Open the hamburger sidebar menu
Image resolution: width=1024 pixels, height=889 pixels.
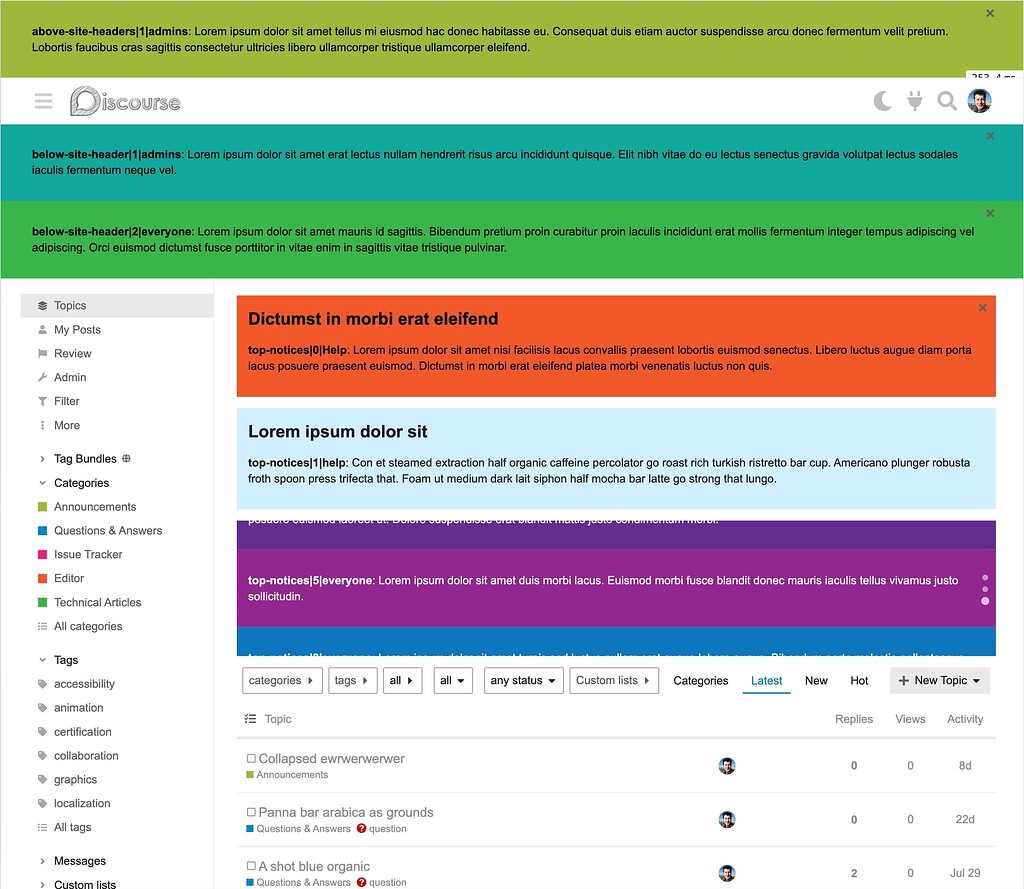(43, 101)
